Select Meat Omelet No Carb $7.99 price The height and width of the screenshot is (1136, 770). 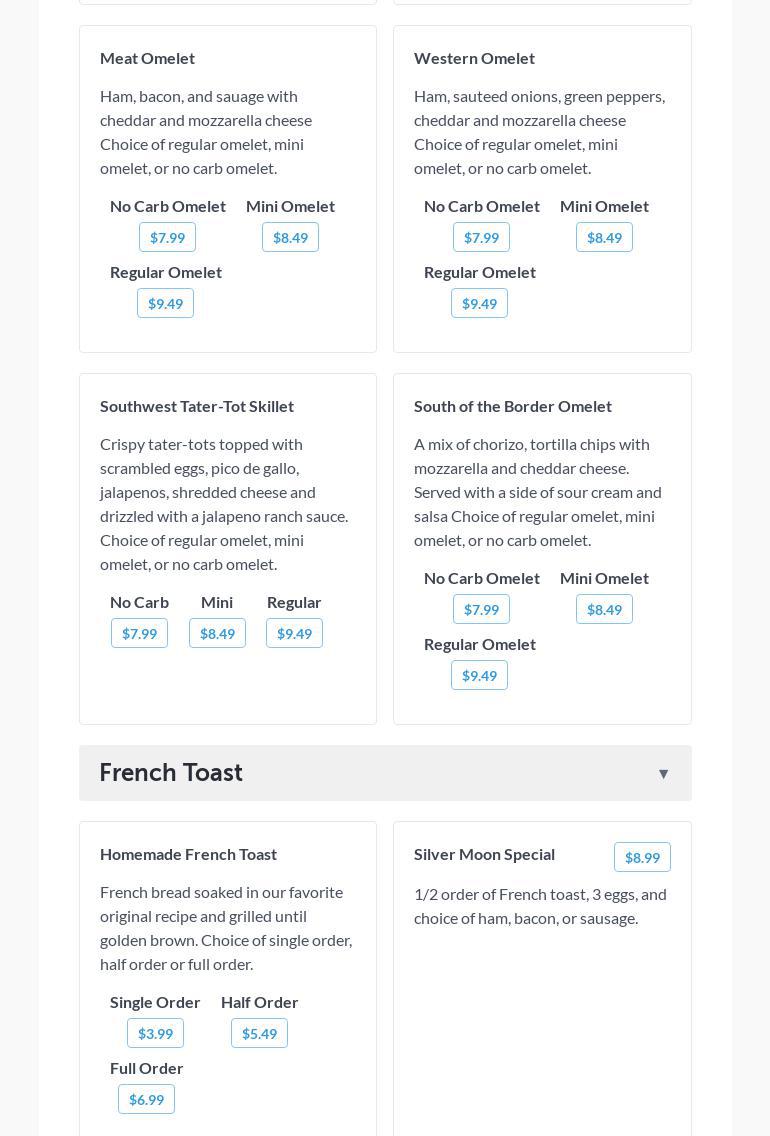[167, 237]
